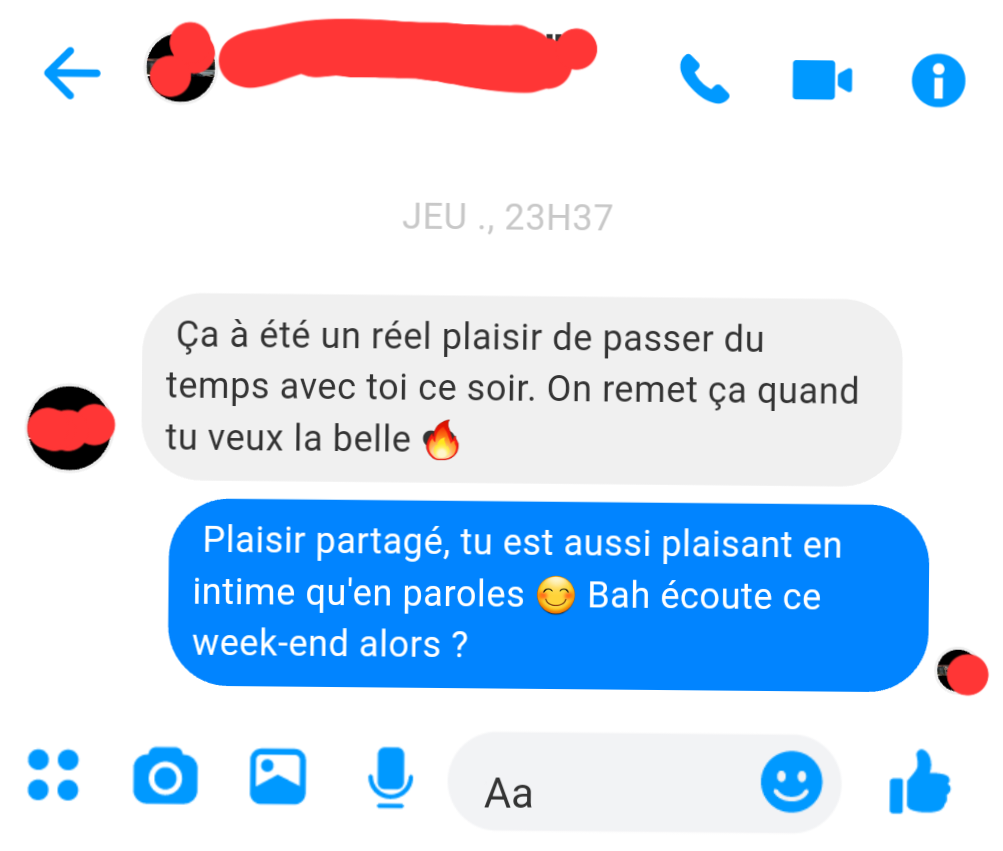
Task: Open the camera to take a photo
Action: 165,775
